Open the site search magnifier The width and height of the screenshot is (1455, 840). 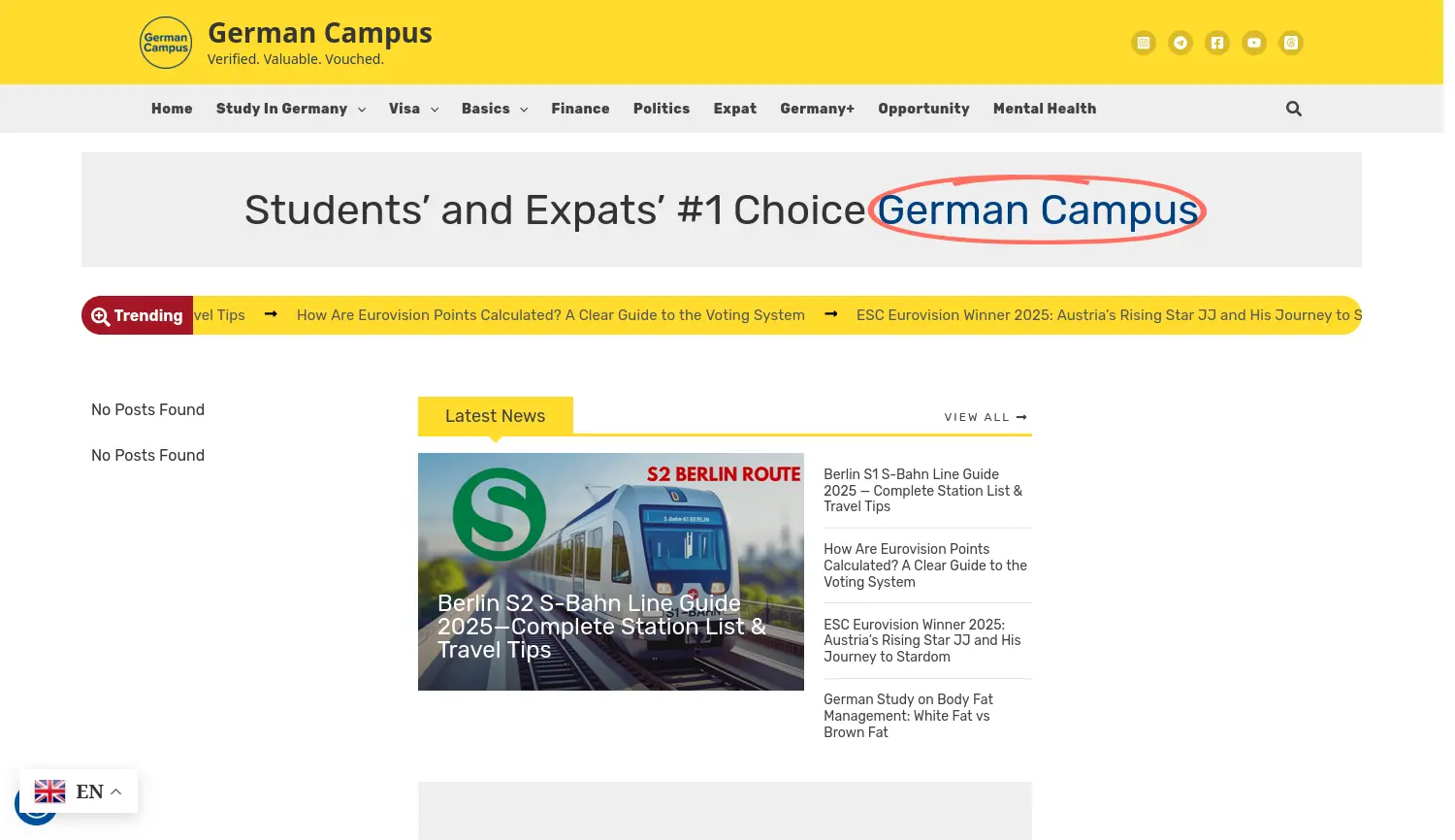coord(1294,109)
